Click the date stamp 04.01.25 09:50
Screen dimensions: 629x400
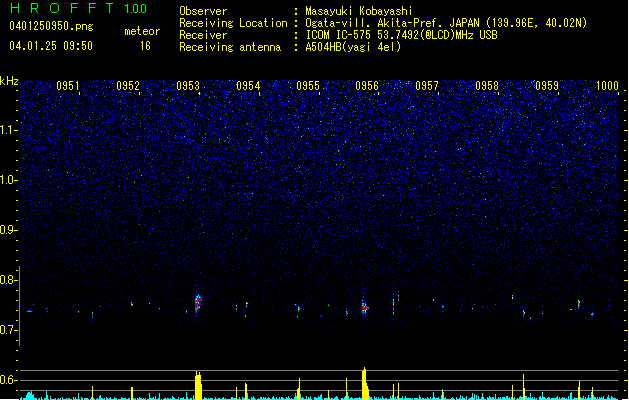click(51, 46)
